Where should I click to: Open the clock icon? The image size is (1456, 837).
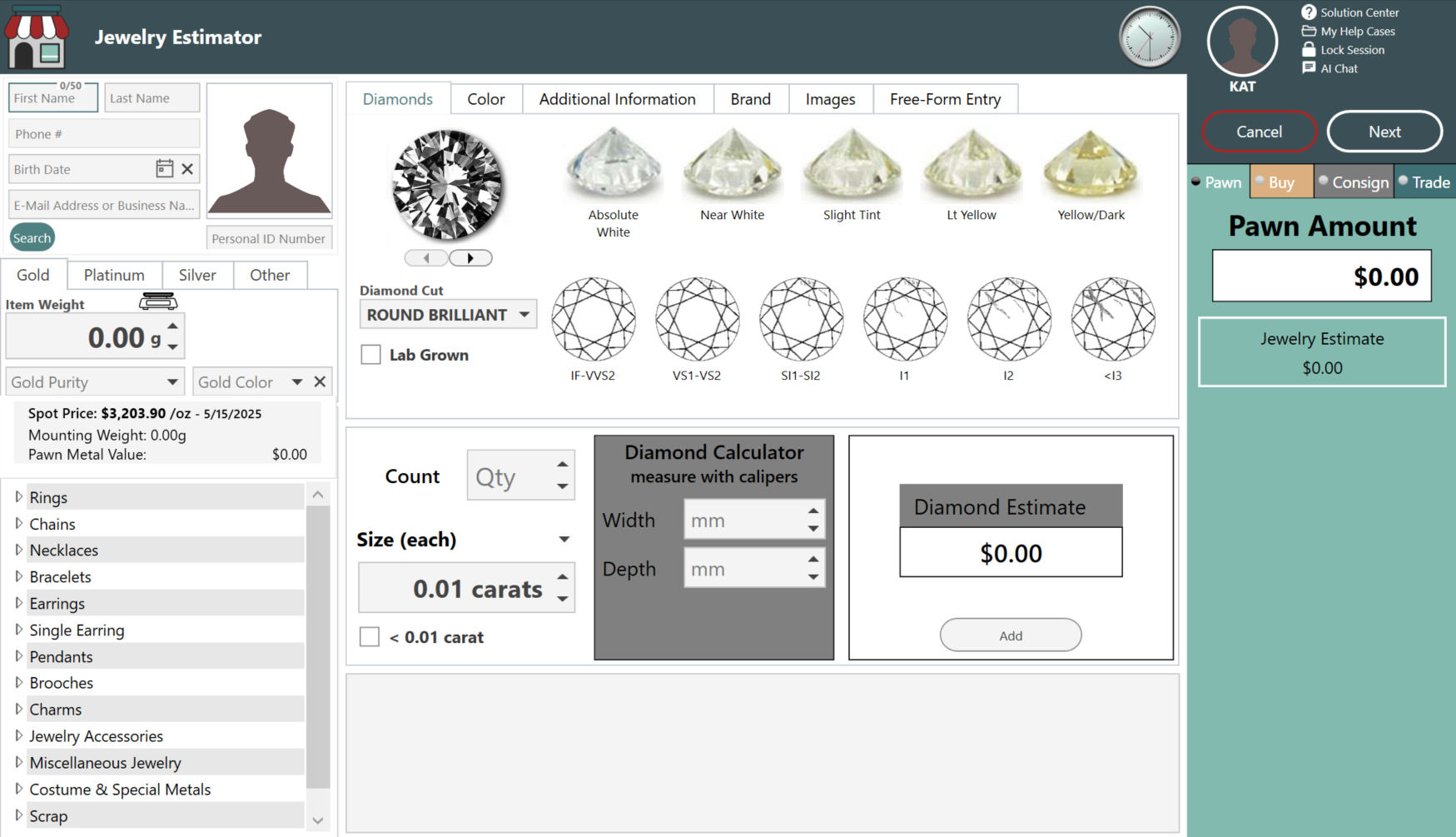[1150, 37]
